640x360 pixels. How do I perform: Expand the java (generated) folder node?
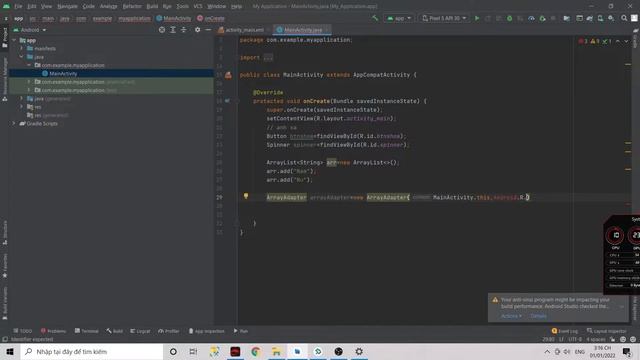[x=22, y=98]
